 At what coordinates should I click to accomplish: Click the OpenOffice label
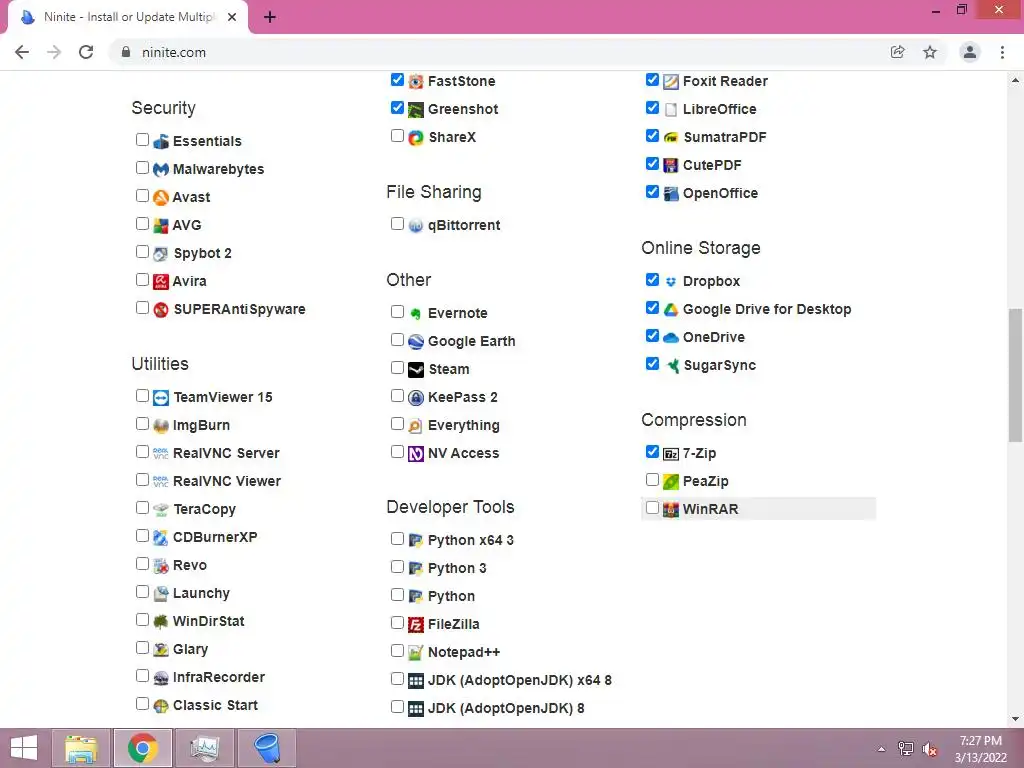point(720,193)
